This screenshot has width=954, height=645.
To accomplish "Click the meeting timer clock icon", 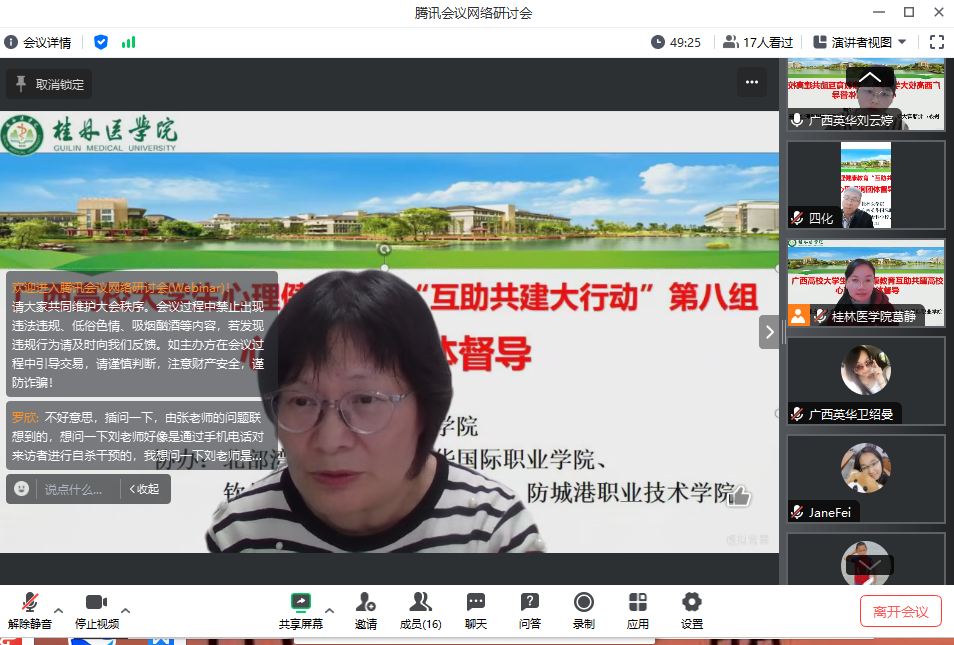I will coord(658,42).
